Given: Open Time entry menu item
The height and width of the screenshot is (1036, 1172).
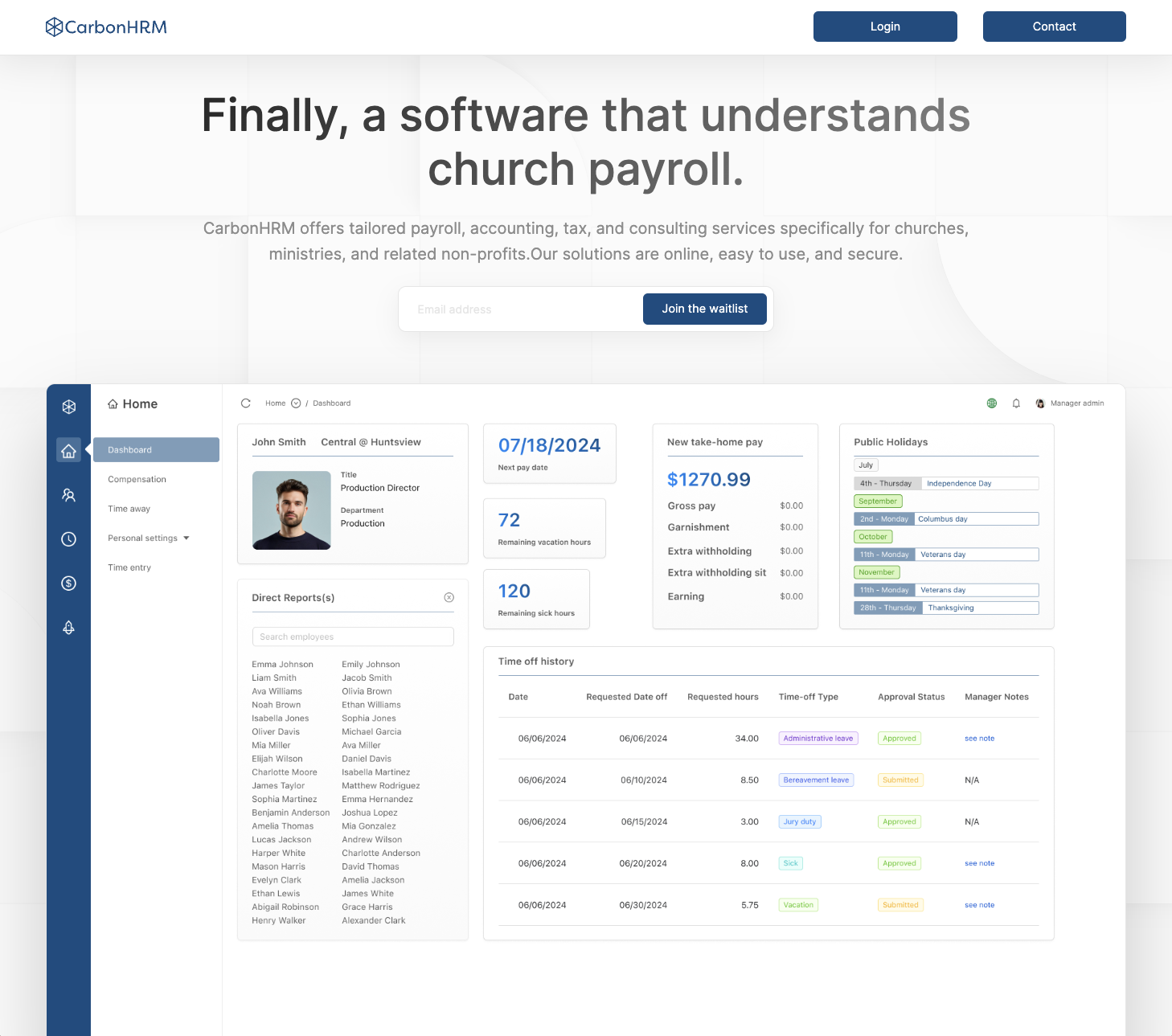Looking at the screenshot, I should click(x=129, y=567).
